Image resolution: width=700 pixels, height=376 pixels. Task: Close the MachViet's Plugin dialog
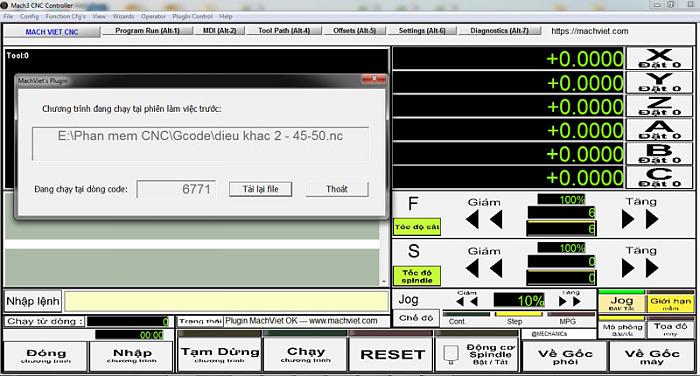374,79
